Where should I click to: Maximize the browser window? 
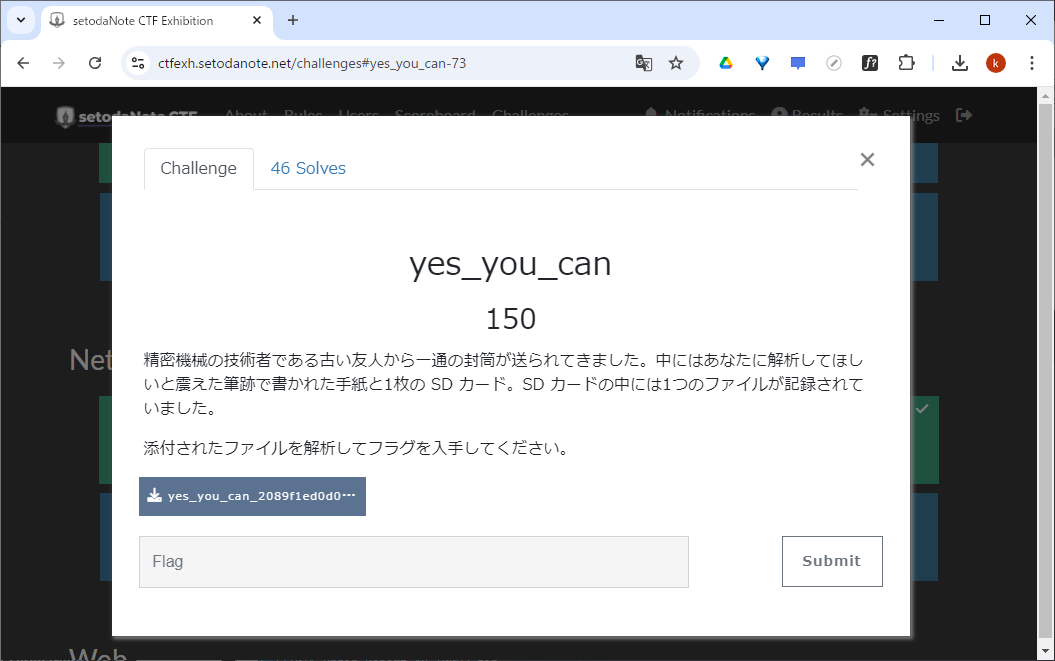[x=985, y=20]
